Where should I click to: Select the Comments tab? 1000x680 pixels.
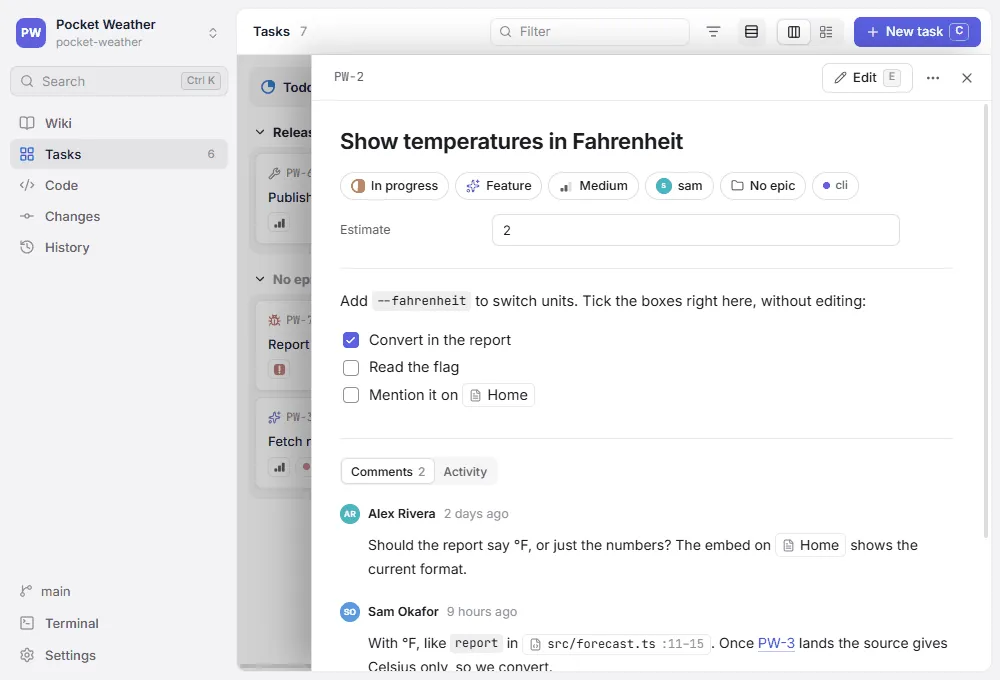click(388, 471)
